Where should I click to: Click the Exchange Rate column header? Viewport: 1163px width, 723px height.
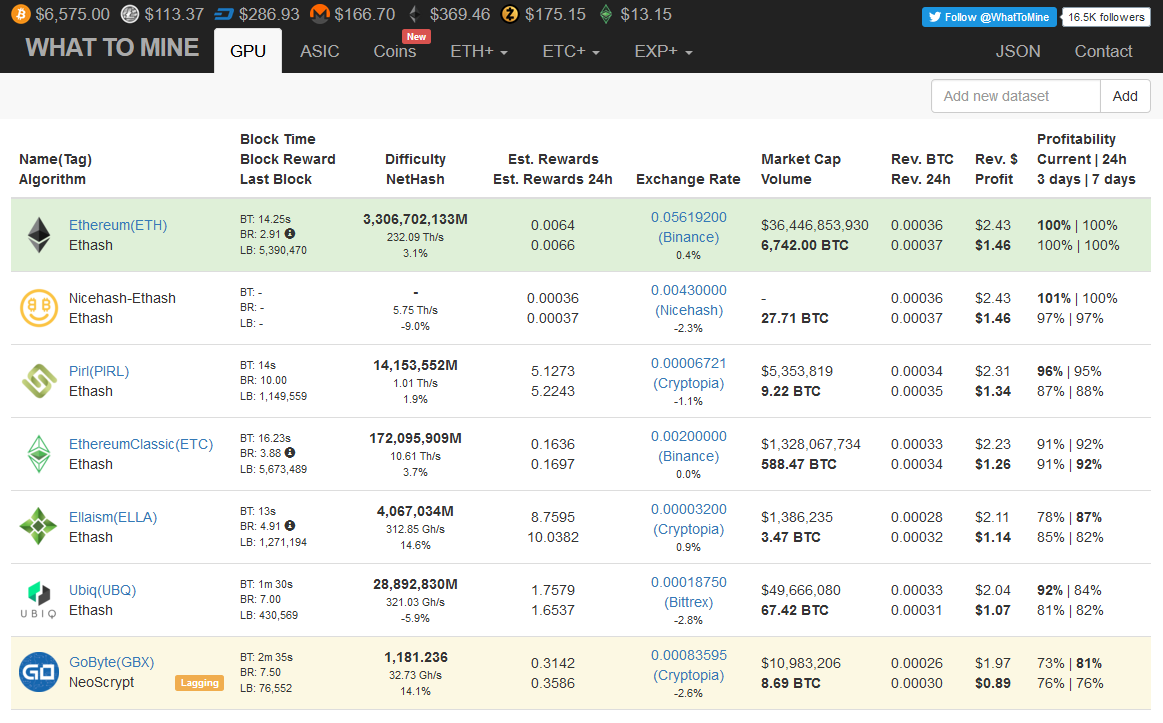click(x=688, y=179)
